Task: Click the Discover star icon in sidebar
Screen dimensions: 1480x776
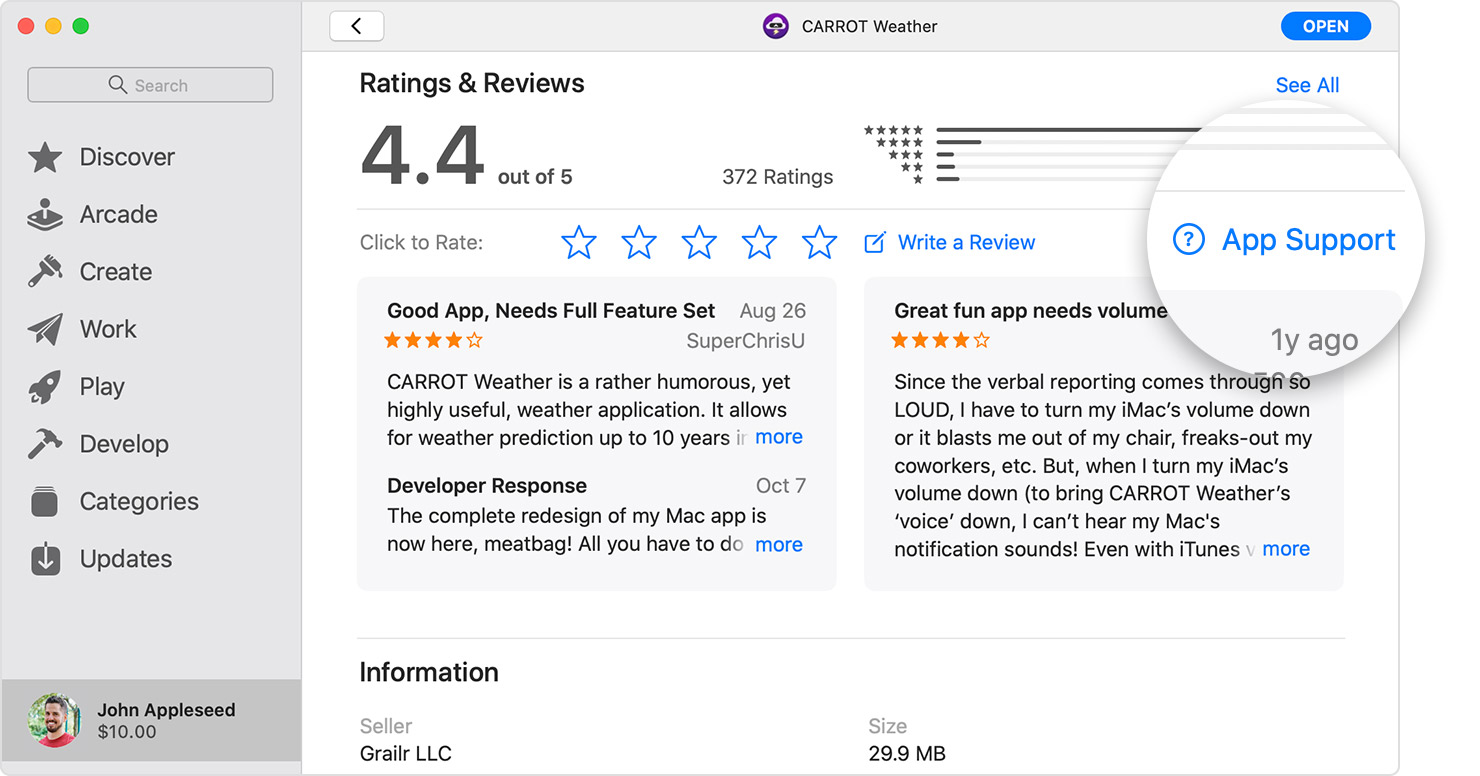Action: (x=45, y=157)
